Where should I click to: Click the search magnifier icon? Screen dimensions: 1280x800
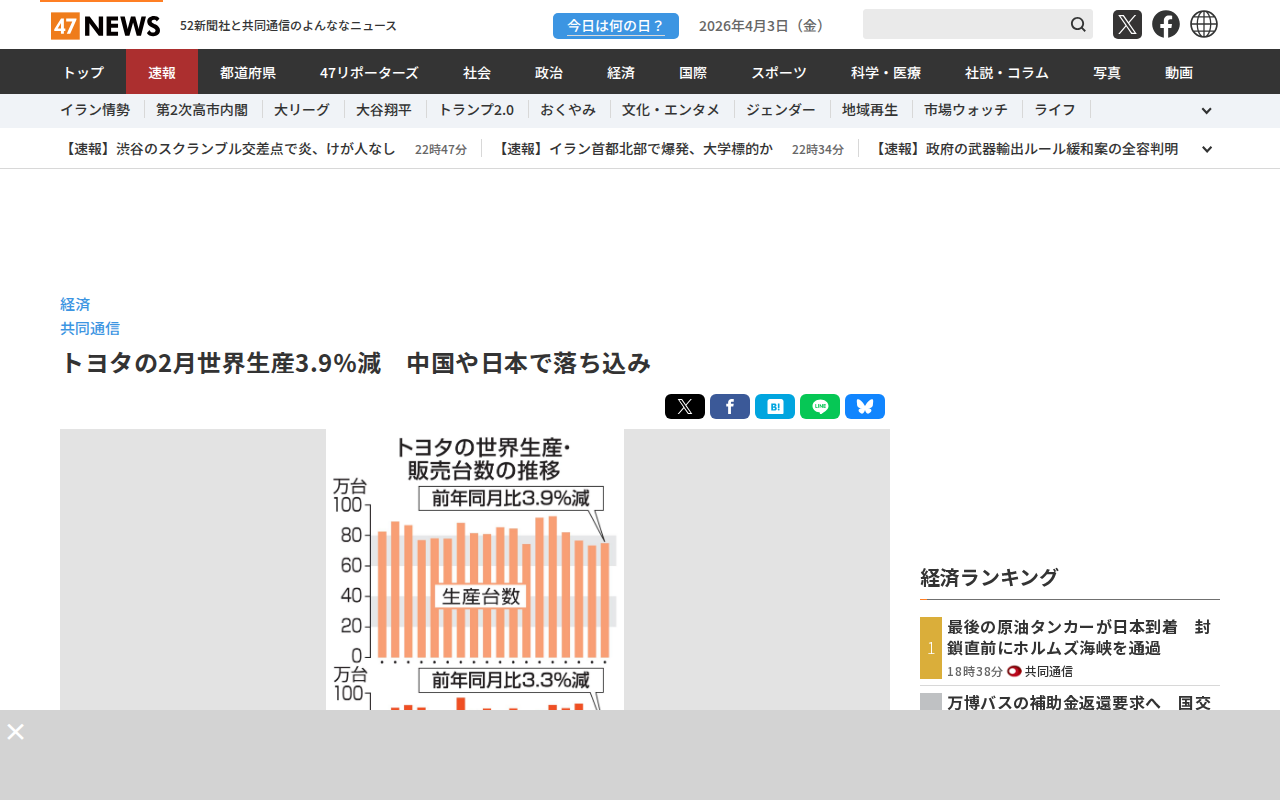[x=1078, y=24]
